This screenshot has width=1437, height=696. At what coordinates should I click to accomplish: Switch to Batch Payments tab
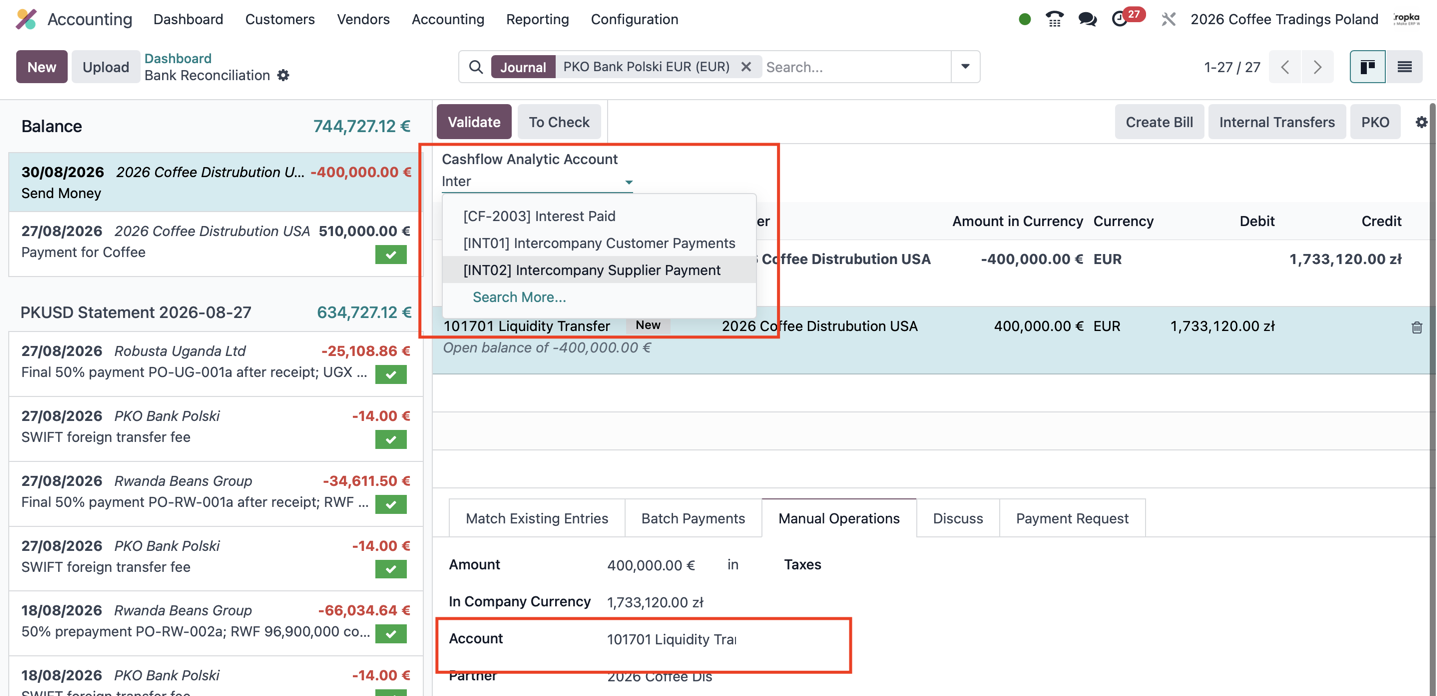pyautogui.click(x=693, y=518)
